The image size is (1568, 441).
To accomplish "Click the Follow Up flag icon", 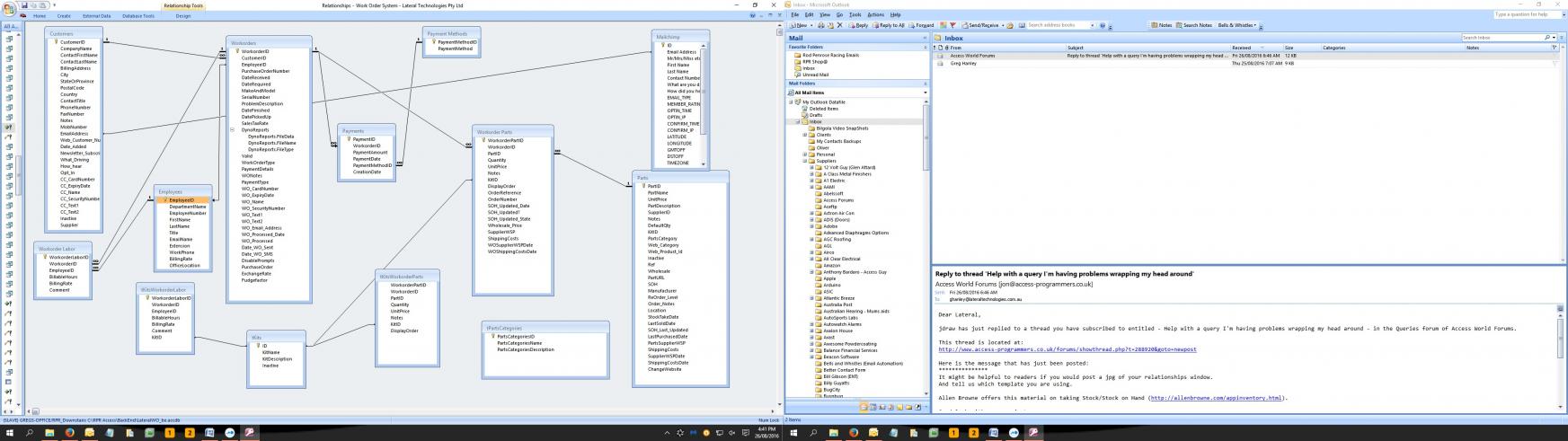I will point(952,25).
